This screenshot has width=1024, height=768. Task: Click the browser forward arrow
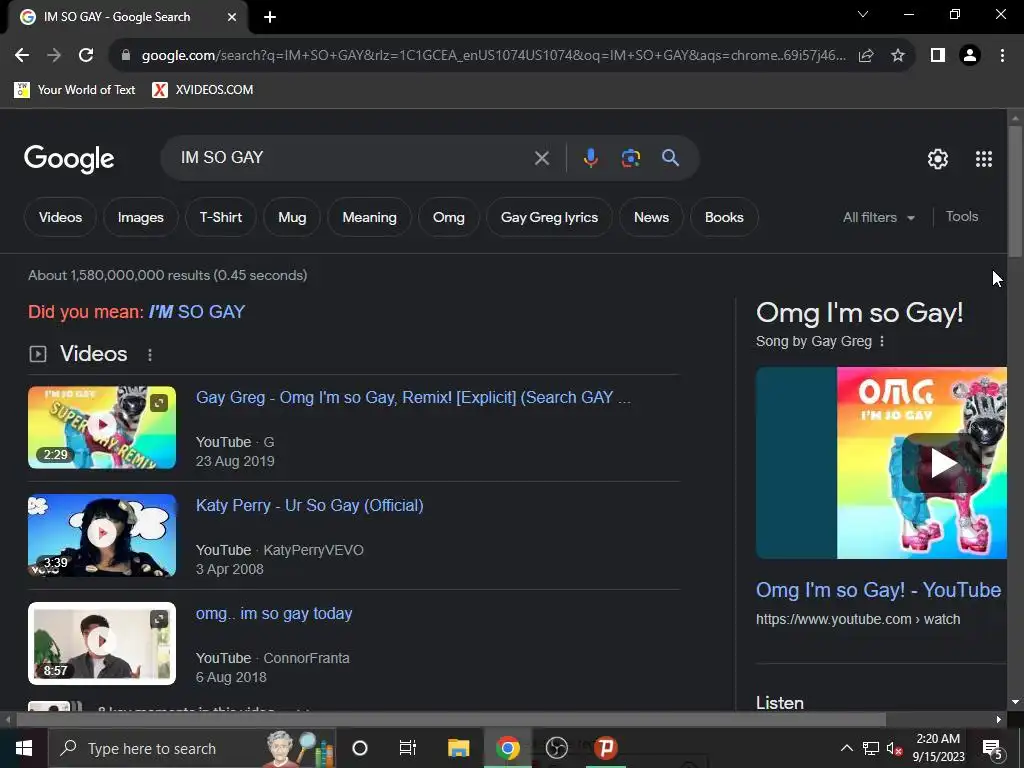54,56
